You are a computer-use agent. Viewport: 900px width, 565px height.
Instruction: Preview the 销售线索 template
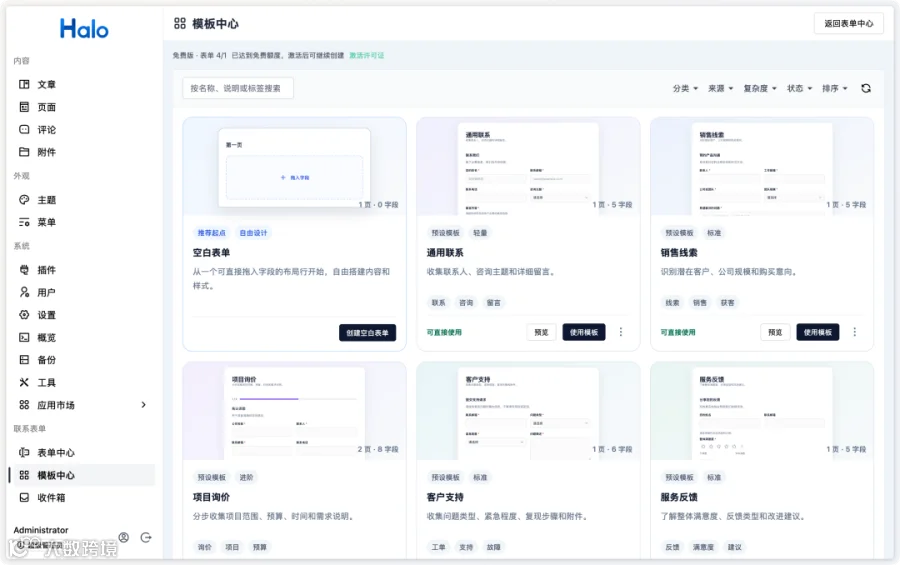[775, 332]
